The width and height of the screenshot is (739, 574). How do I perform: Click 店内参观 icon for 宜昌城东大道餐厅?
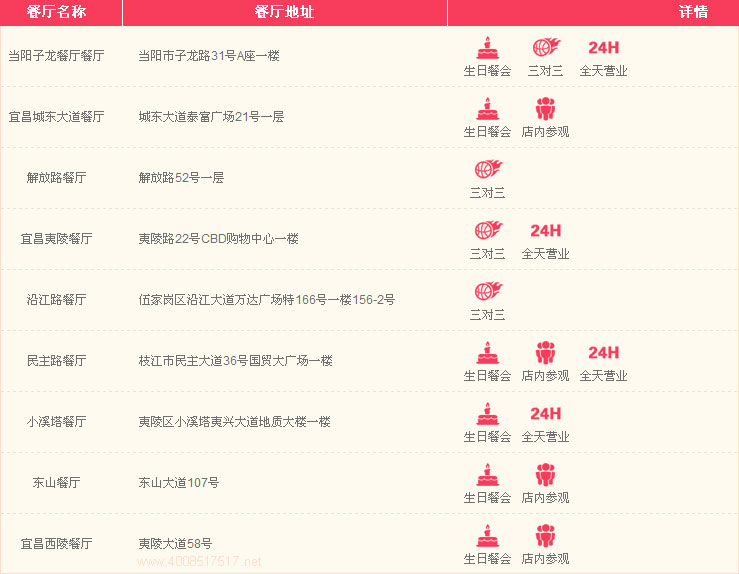[545, 108]
